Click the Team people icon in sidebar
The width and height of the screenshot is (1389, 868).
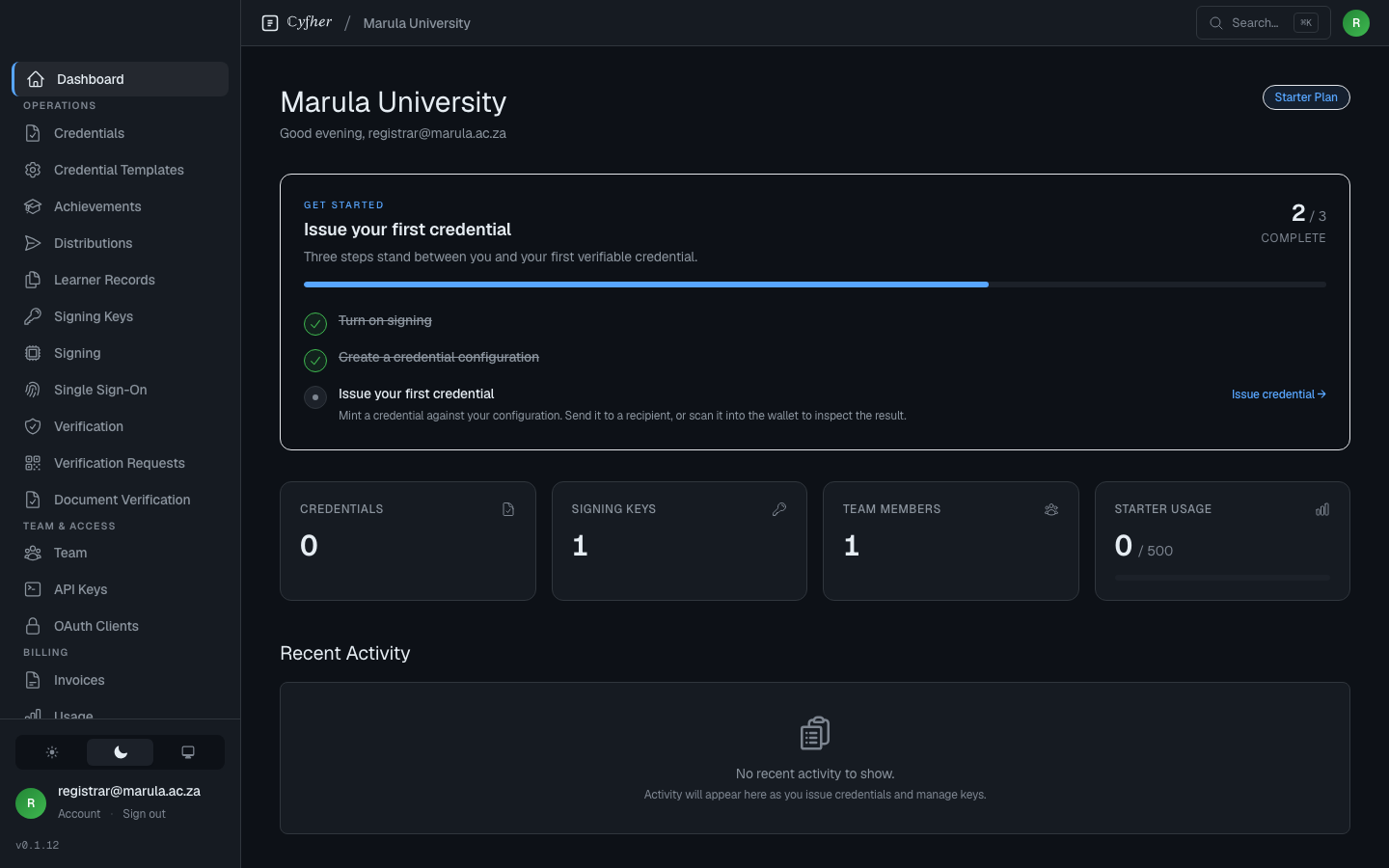tap(33, 553)
